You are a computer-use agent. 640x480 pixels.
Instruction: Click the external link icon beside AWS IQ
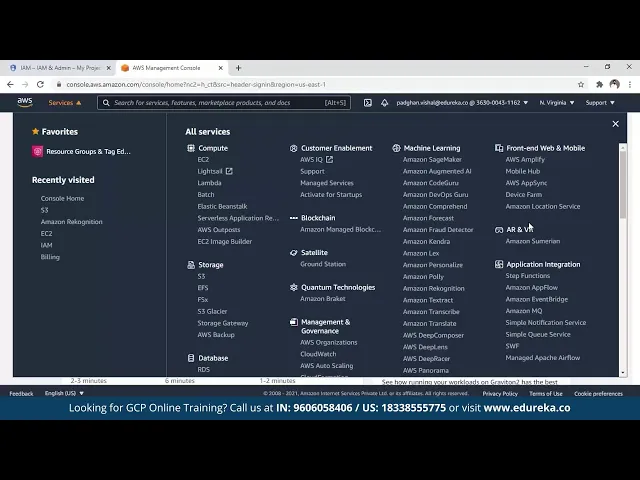(329, 160)
